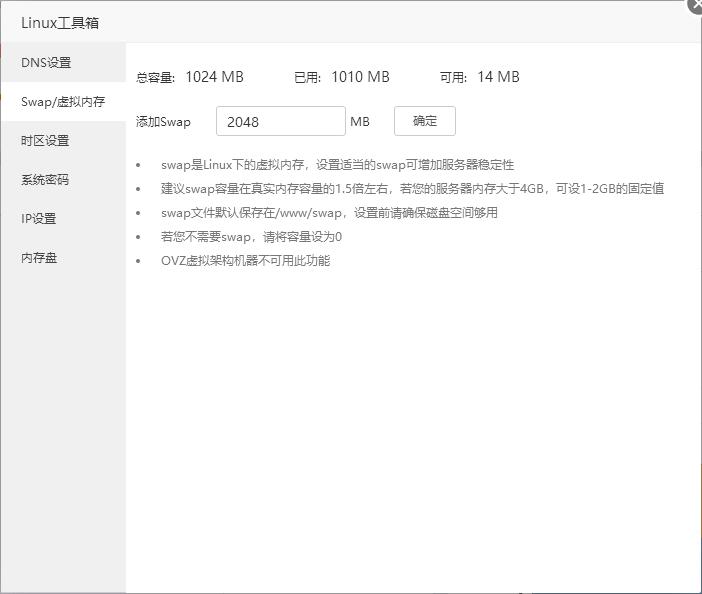Click the 添加Swap field label
The width and height of the screenshot is (702, 594).
click(163, 122)
